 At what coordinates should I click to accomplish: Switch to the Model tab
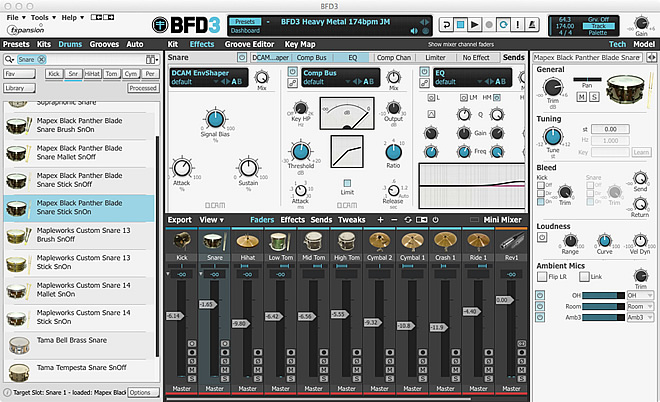click(x=644, y=44)
